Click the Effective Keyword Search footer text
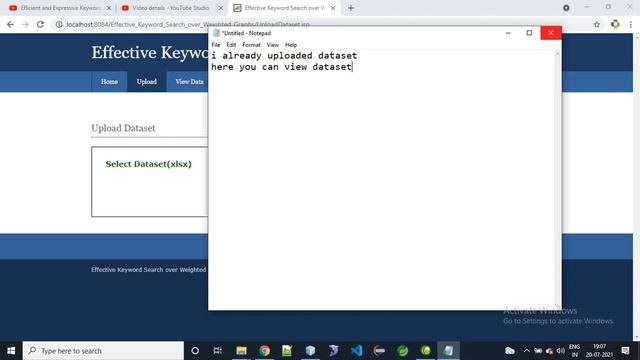This screenshot has width=640, height=360. (149, 269)
